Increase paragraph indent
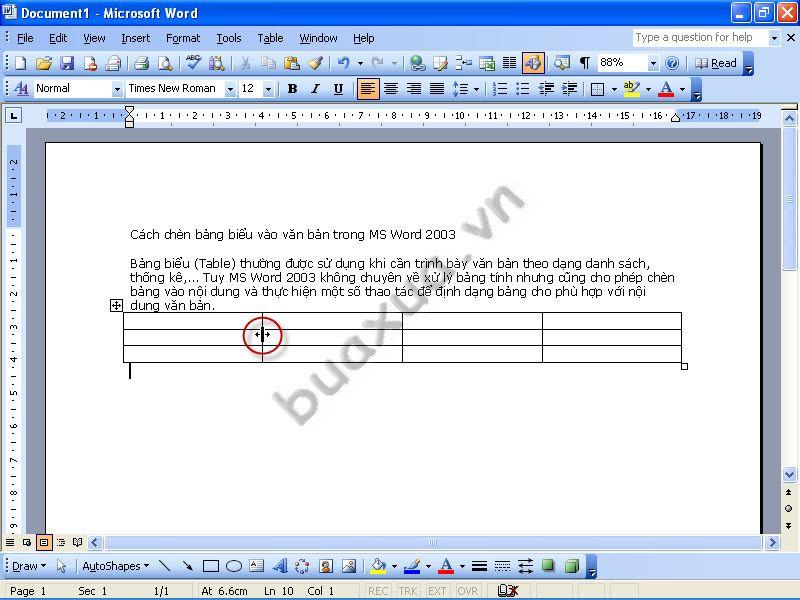 [569, 89]
